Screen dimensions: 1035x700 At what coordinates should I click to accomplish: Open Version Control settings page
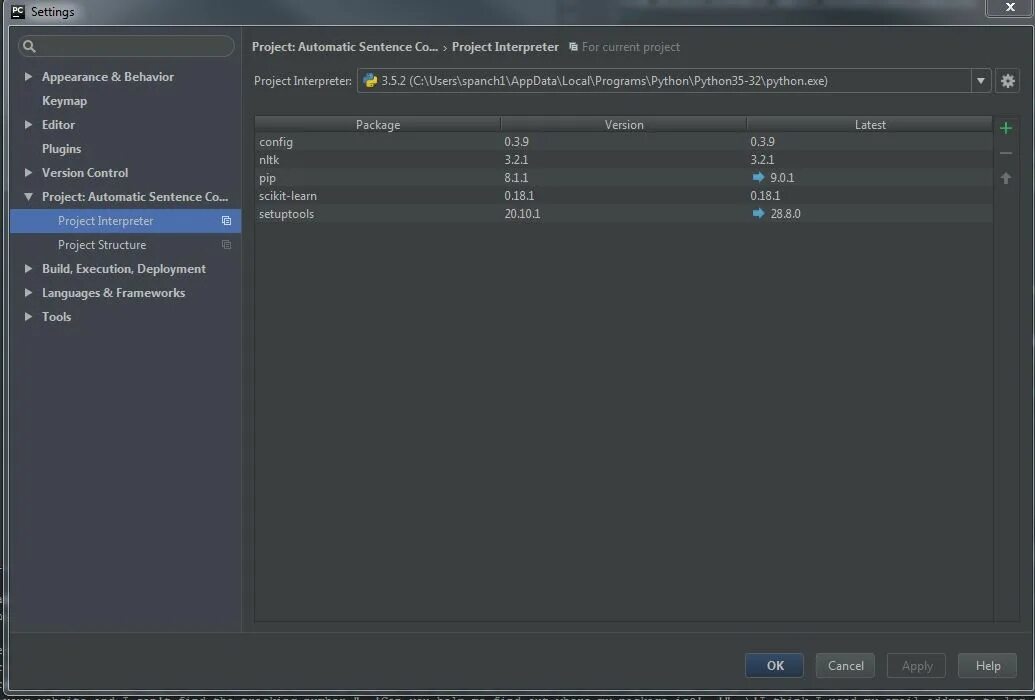click(x=84, y=172)
